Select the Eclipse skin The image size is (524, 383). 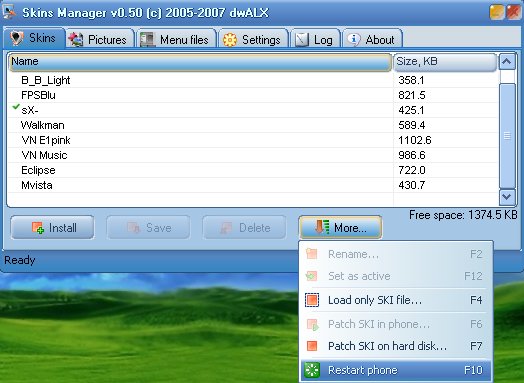point(38,170)
